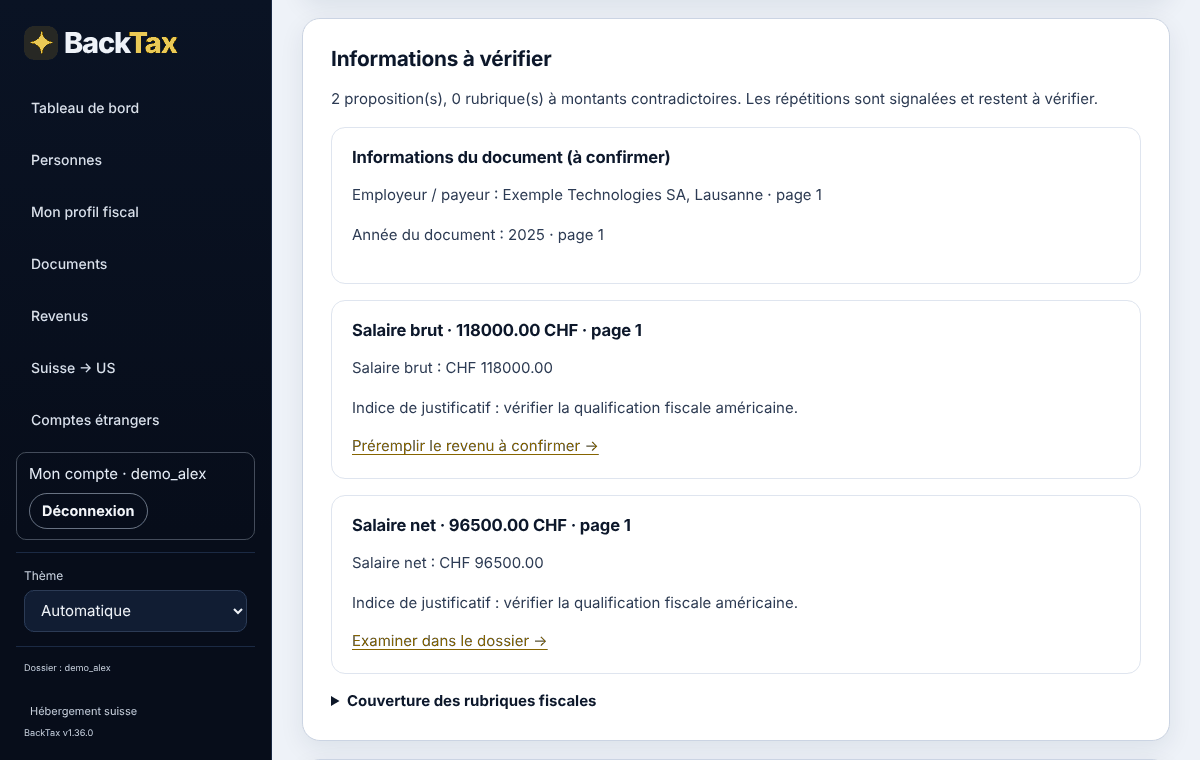1200x760 pixels.
Task: Select Suisse → US menu item
Action: click(73, 368)
